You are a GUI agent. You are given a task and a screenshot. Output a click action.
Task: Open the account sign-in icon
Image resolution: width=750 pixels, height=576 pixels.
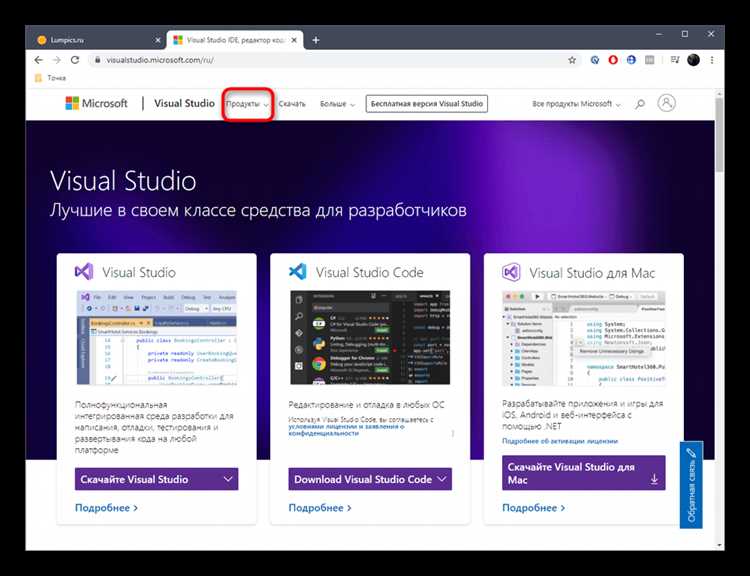(x=666, y=103)
